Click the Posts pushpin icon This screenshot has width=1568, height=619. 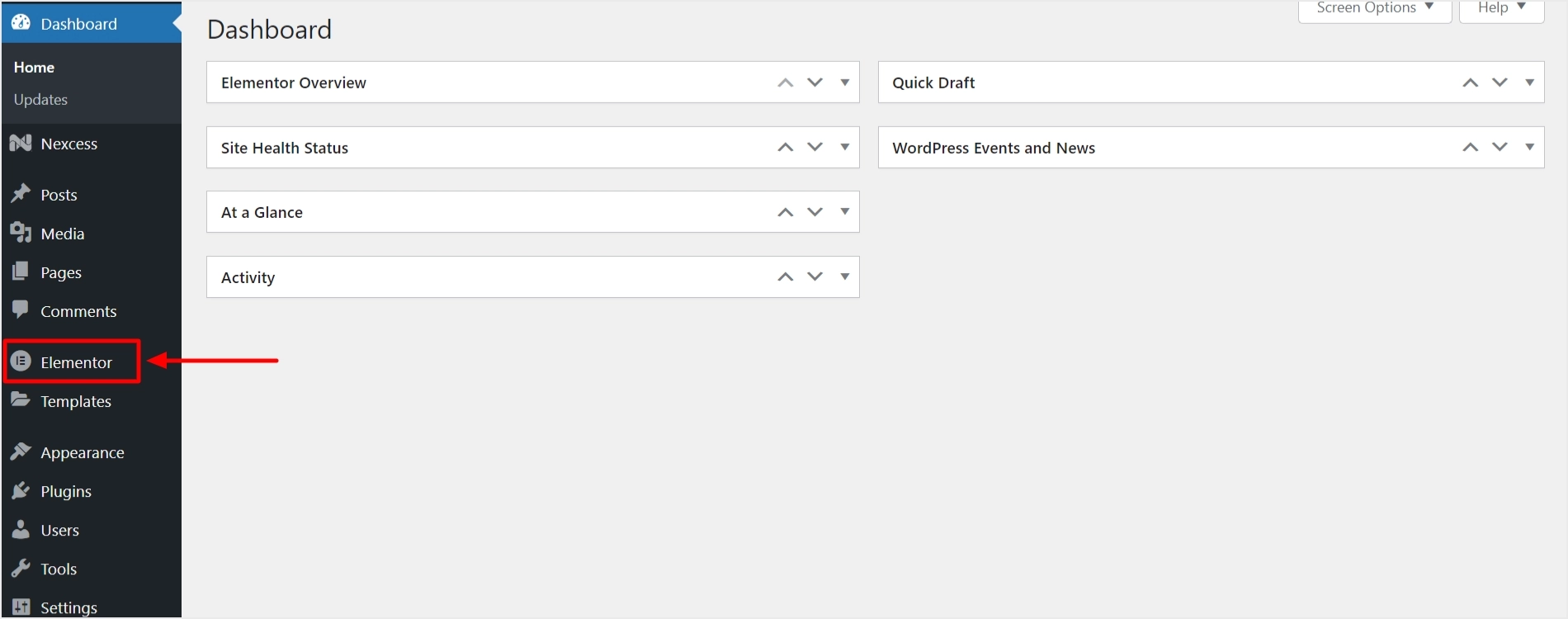21,194
